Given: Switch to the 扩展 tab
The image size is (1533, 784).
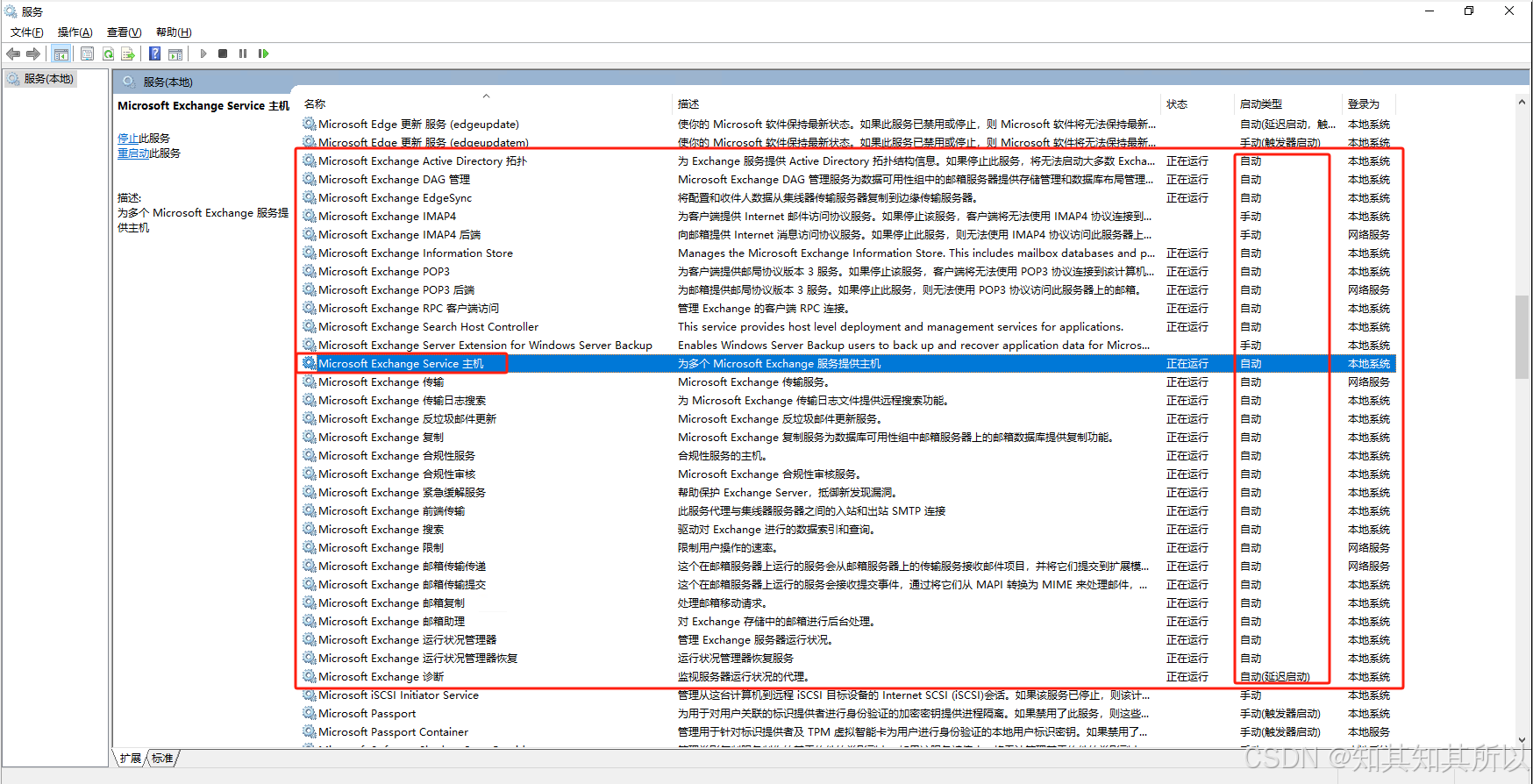Looking at the screenshot, I should [x=131, y=758].
